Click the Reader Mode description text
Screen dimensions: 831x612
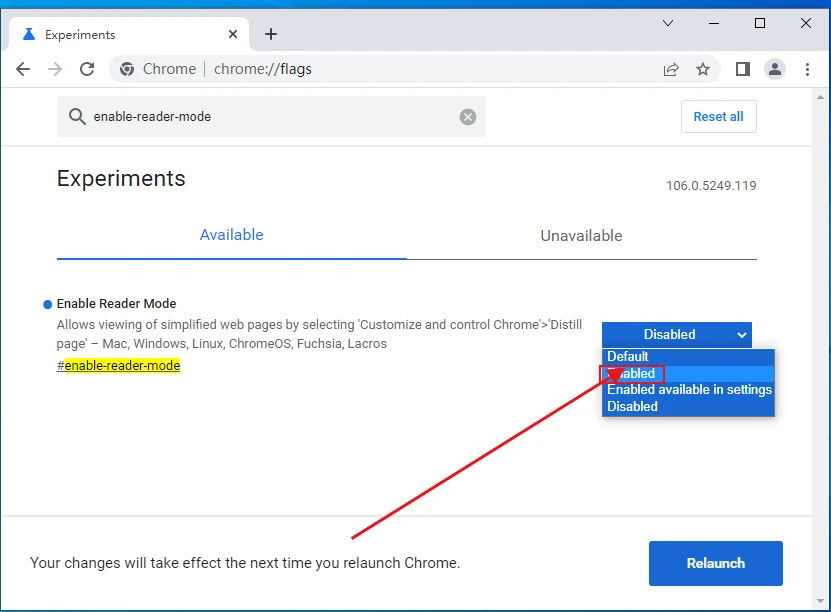[x=319, y=334]
